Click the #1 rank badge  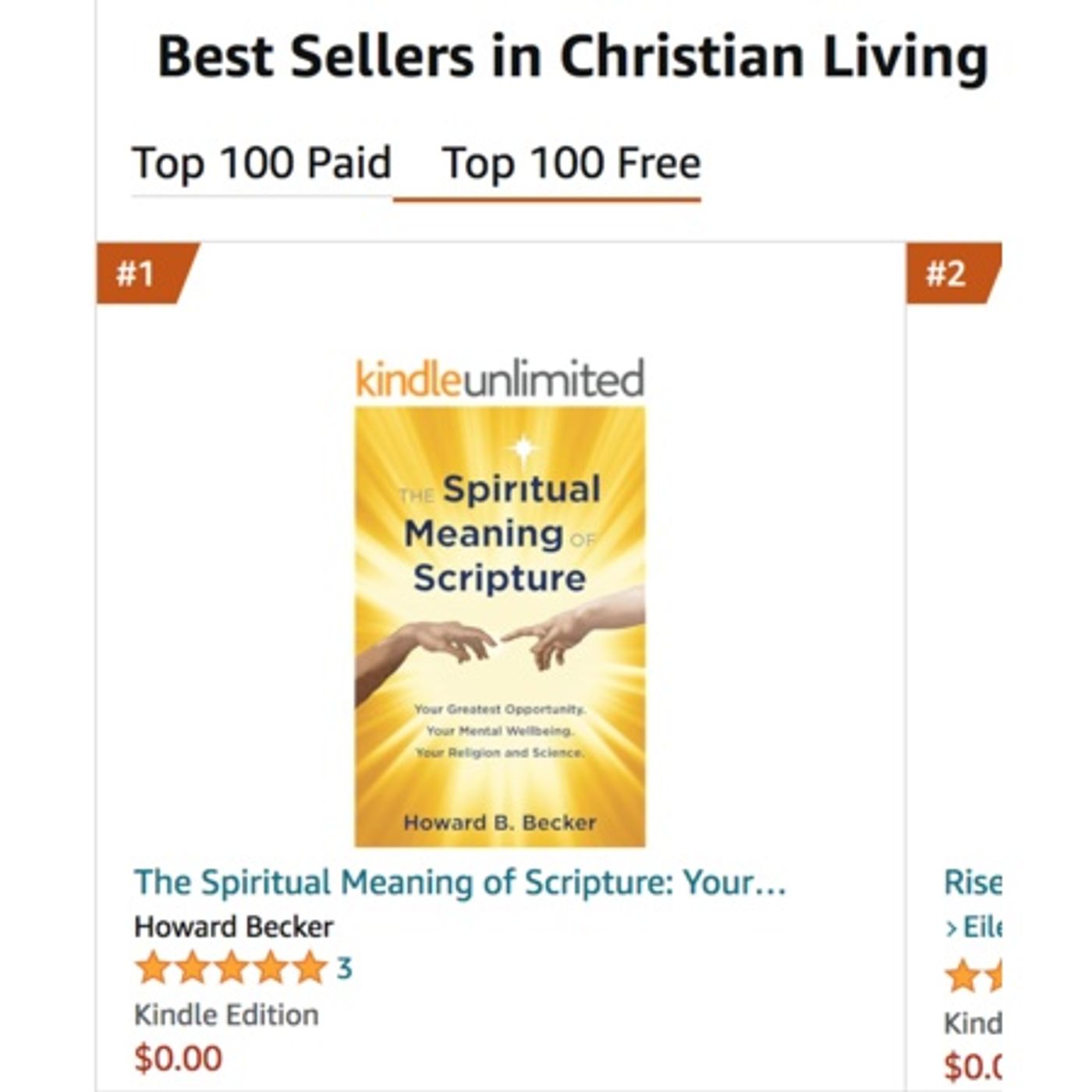pos(147,273)
